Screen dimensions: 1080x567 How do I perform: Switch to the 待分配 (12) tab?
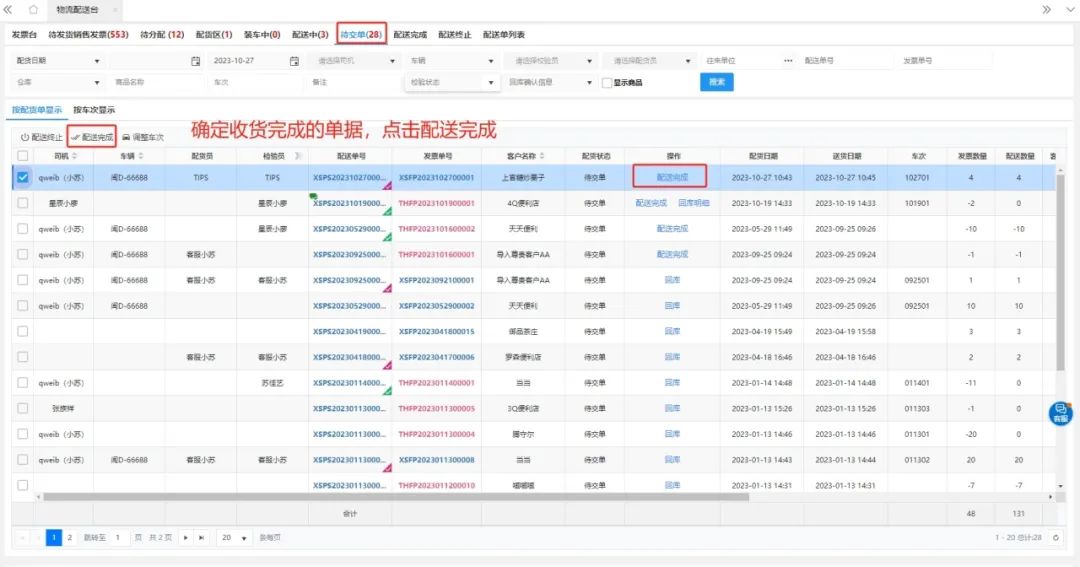tap(162, 35)
